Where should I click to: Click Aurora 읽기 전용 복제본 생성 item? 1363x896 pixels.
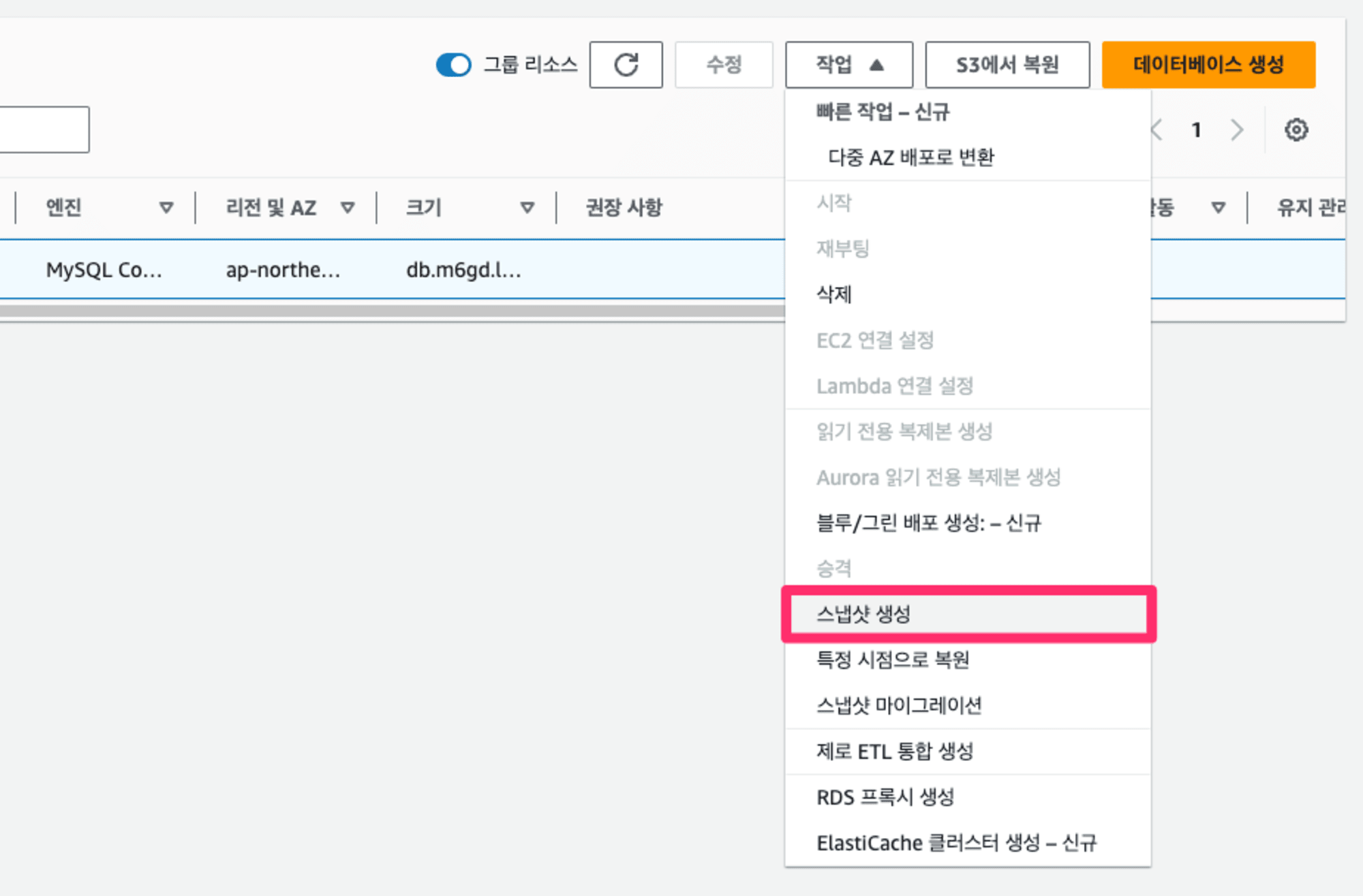[968, 477]
